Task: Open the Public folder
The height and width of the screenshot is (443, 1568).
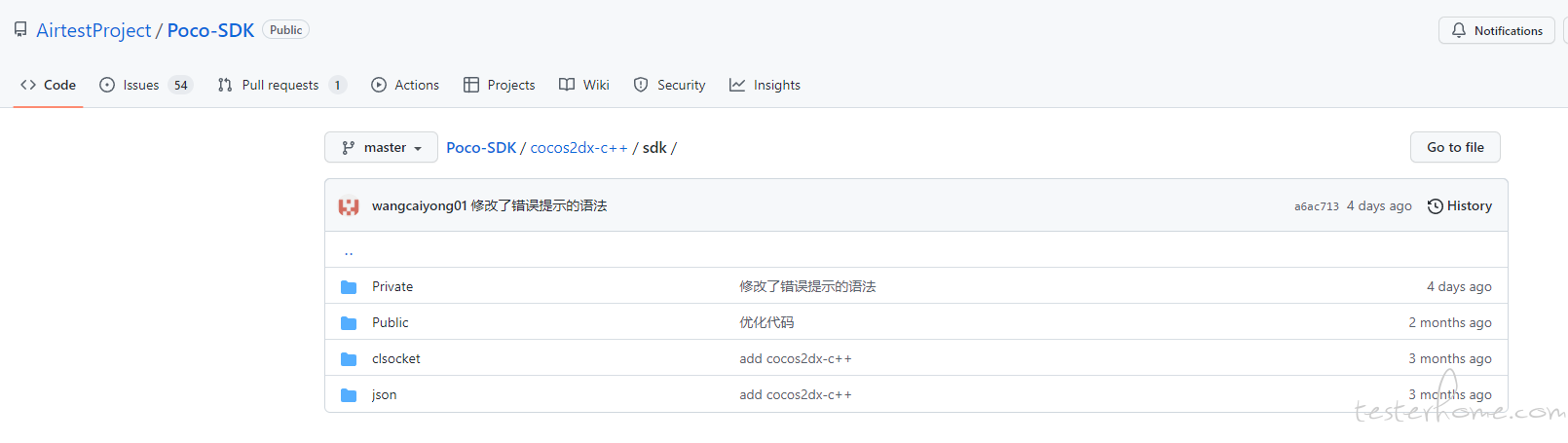Action: coord(391,322)
